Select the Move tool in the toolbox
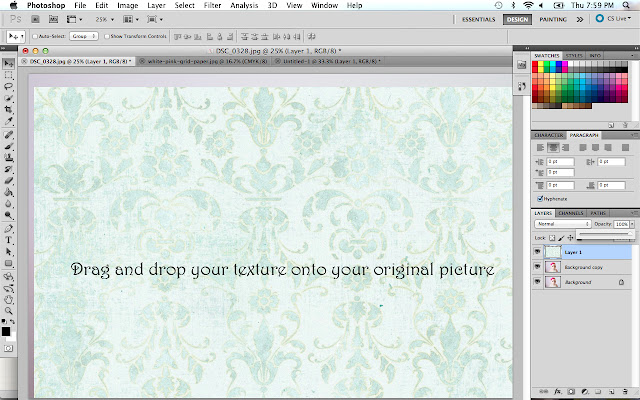Viewport: 640px width, 400px height. pyautogui.click(x=8, y=63)
